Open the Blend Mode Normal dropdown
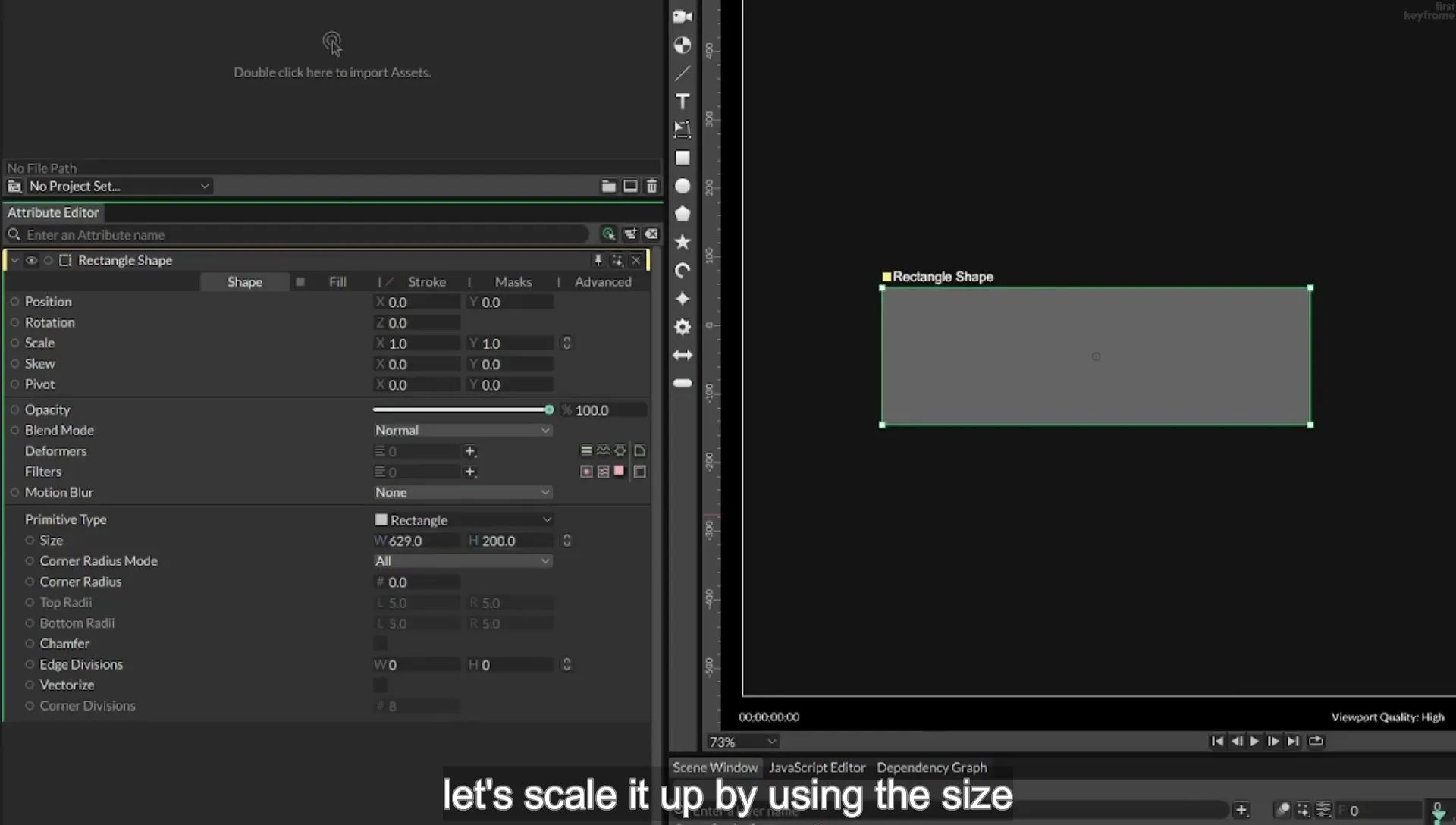Screen dimensions: 1456x825 tap(463, 430)
